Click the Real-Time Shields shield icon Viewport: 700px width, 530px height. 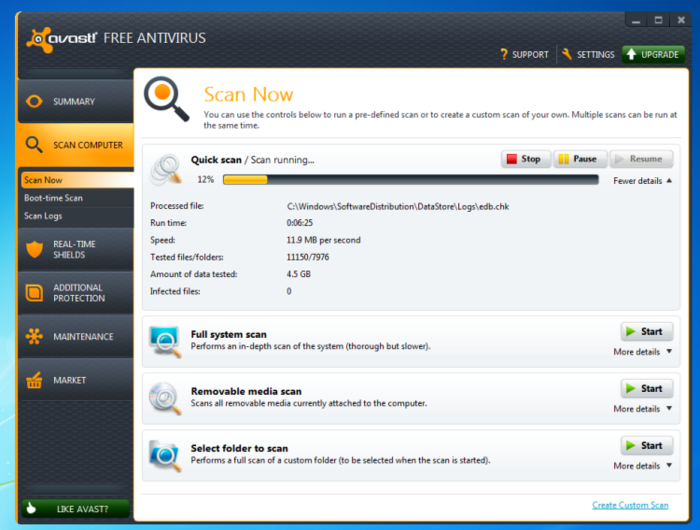click(x=34, y=249)
